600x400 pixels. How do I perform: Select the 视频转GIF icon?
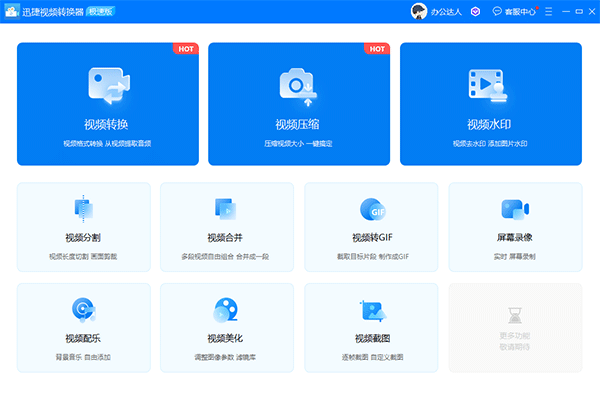click(373, 209)
